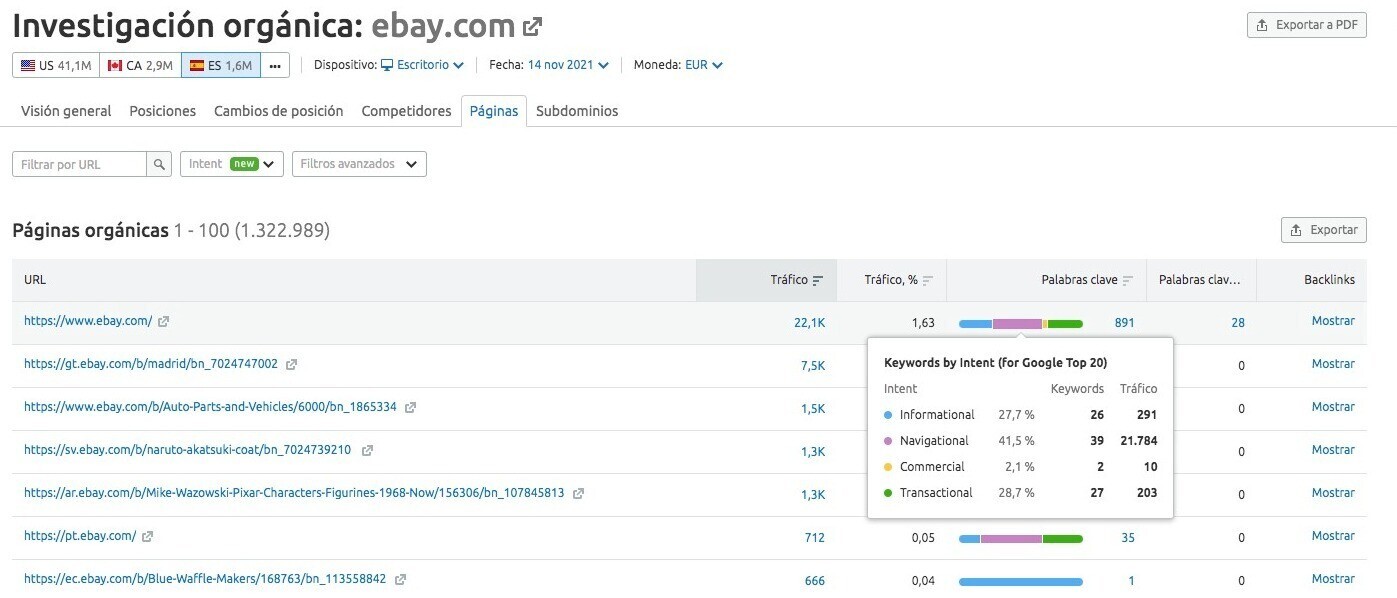
Task: Switch to the Competidores tab
Action: click(406, 111)
